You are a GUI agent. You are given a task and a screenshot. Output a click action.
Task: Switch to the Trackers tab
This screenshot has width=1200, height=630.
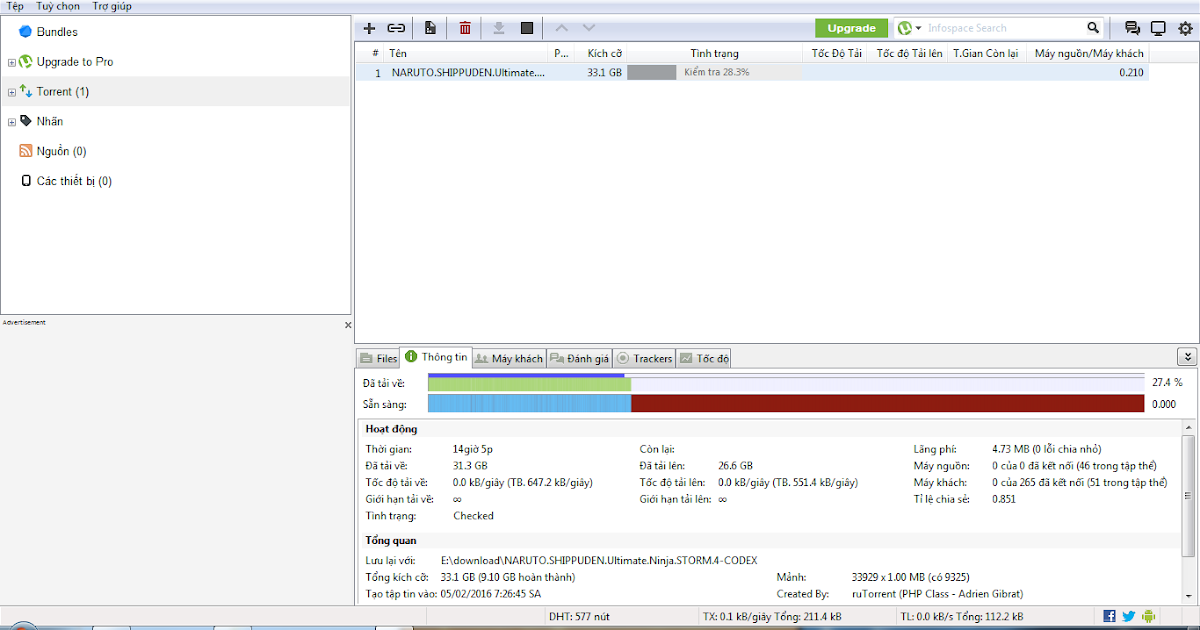pos(644,357)
